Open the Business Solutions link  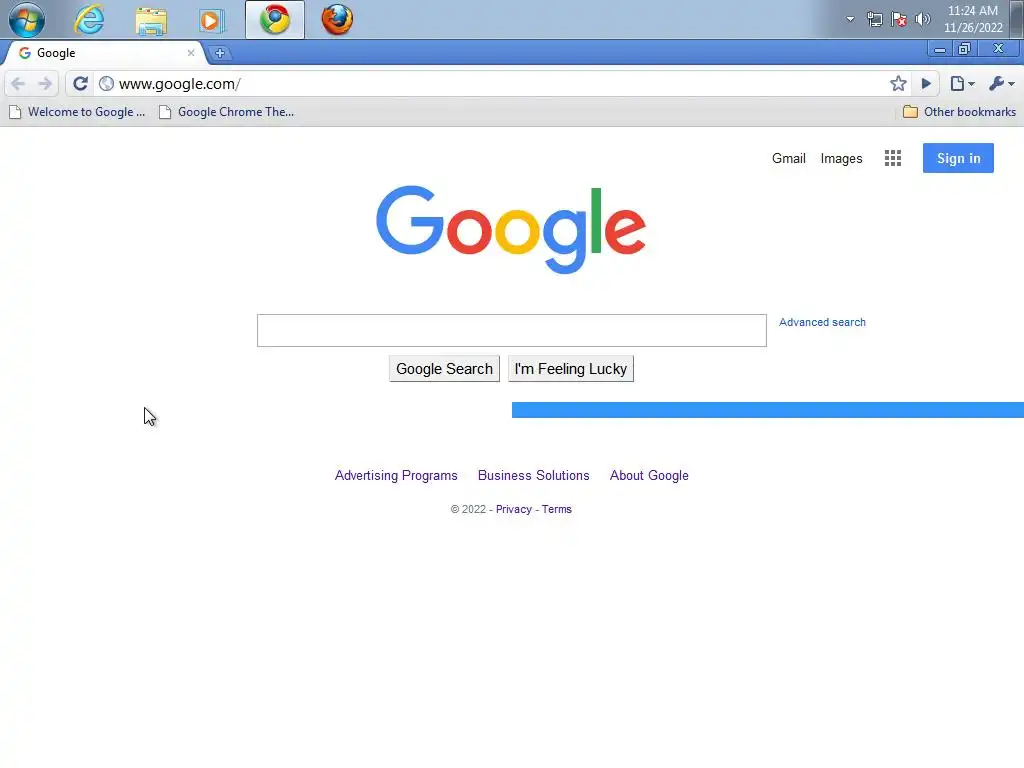click(534, 475)
